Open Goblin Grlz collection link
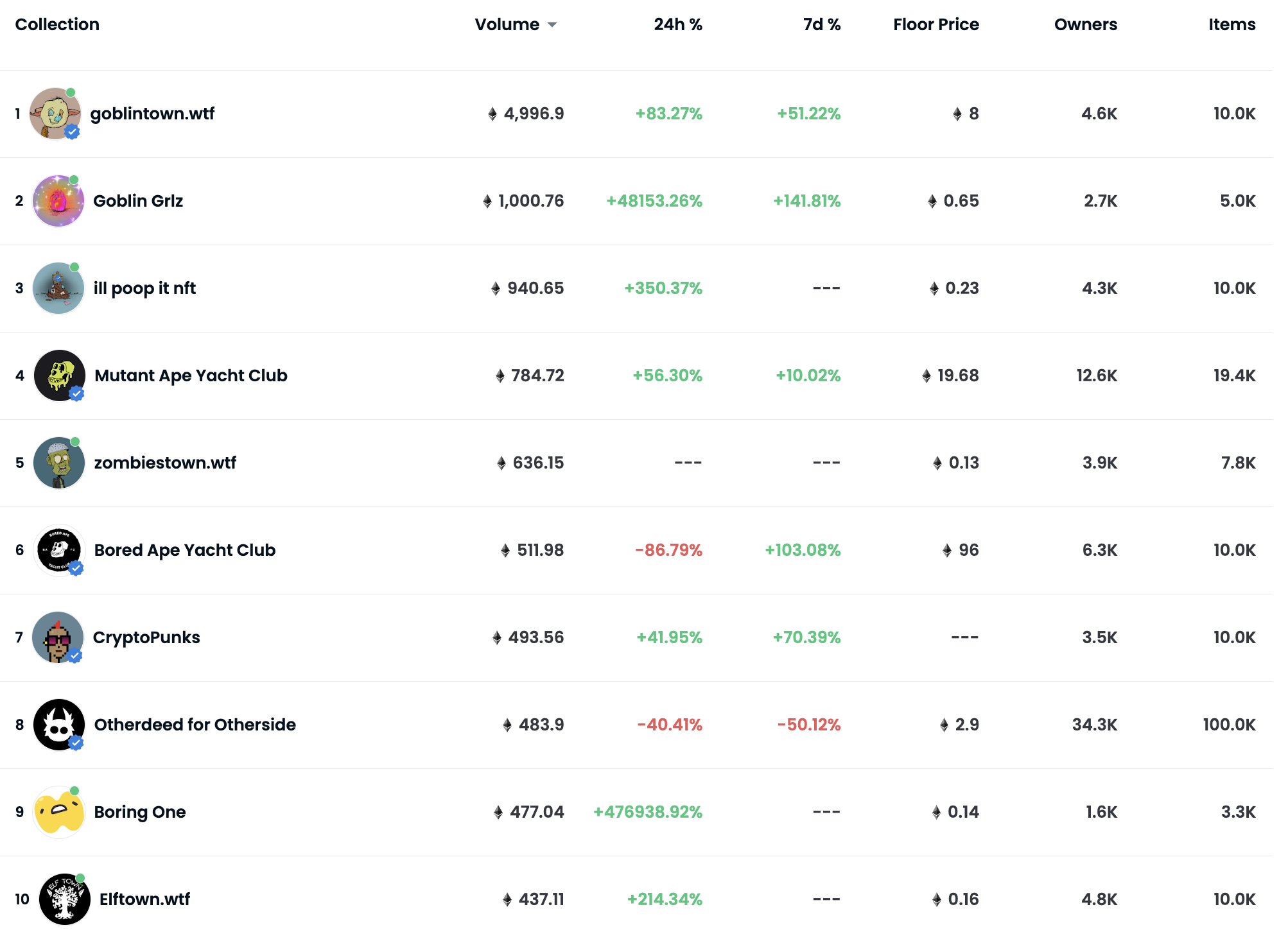The image size is (1288, 941). point(138,201)
